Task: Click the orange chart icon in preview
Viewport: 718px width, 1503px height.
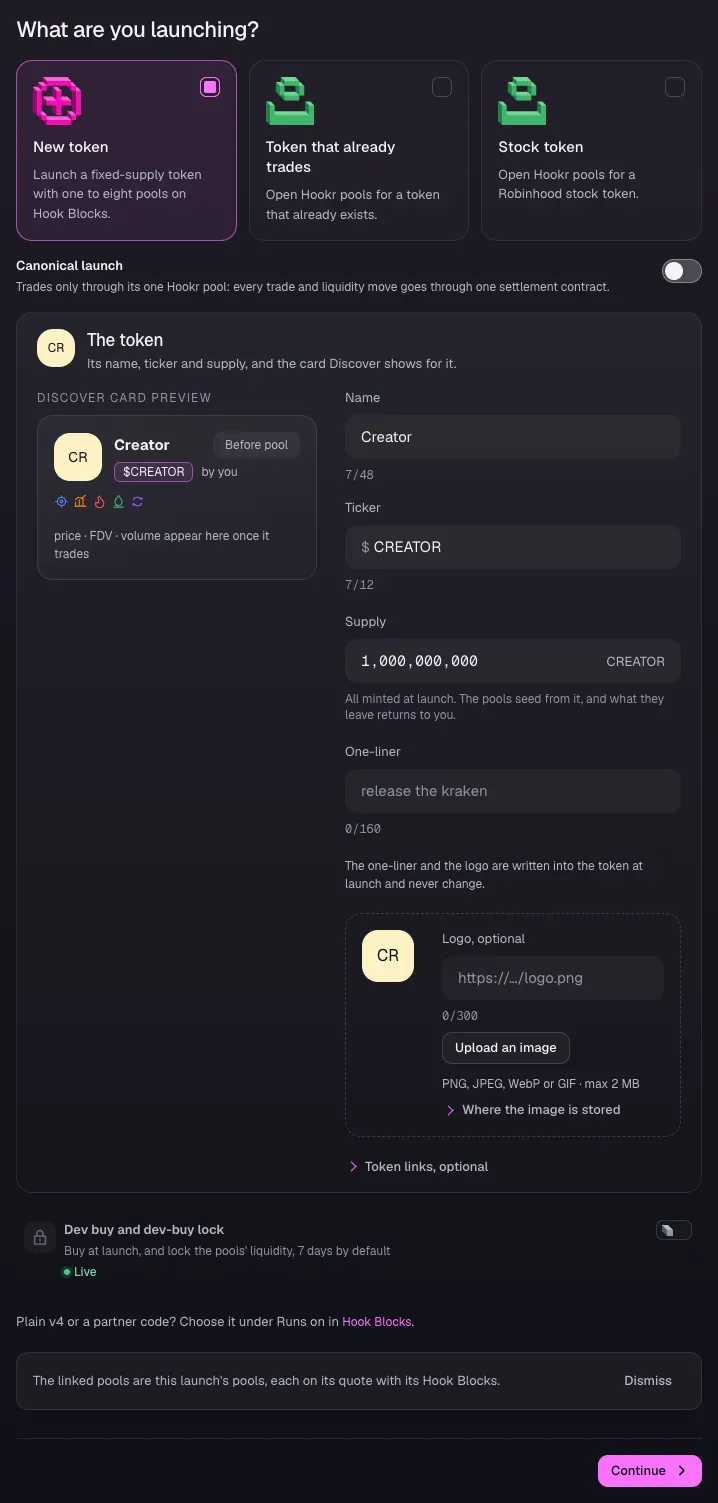Action: pos(80,501)
